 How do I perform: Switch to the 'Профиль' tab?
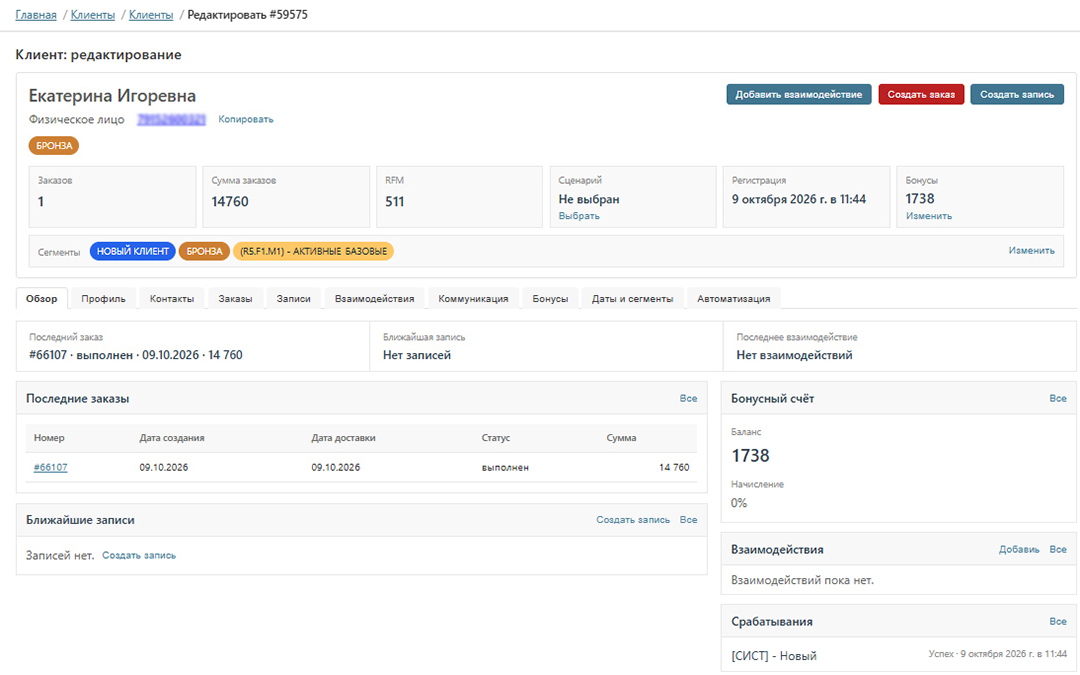click(103, 298)
